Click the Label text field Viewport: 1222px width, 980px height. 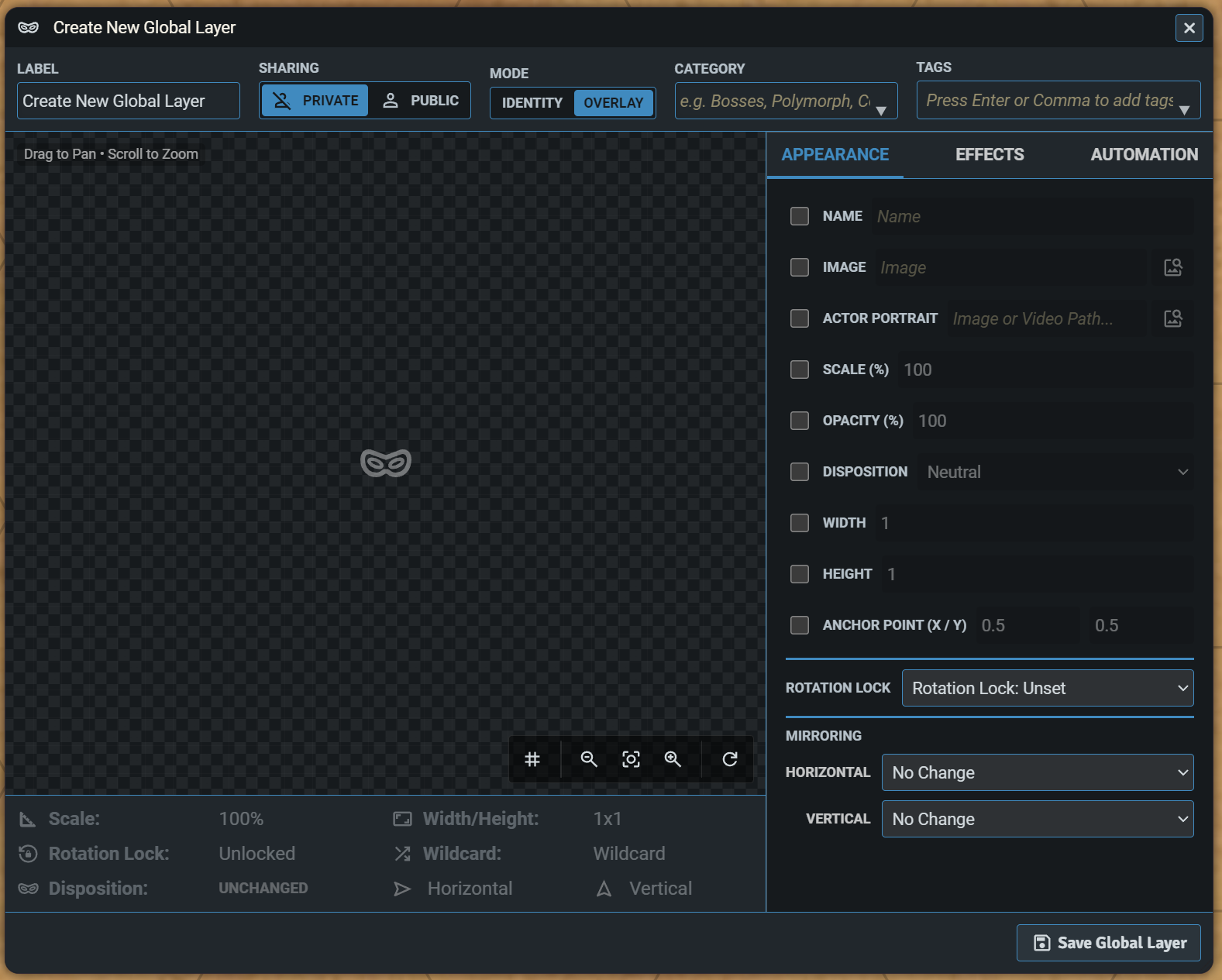129,101
